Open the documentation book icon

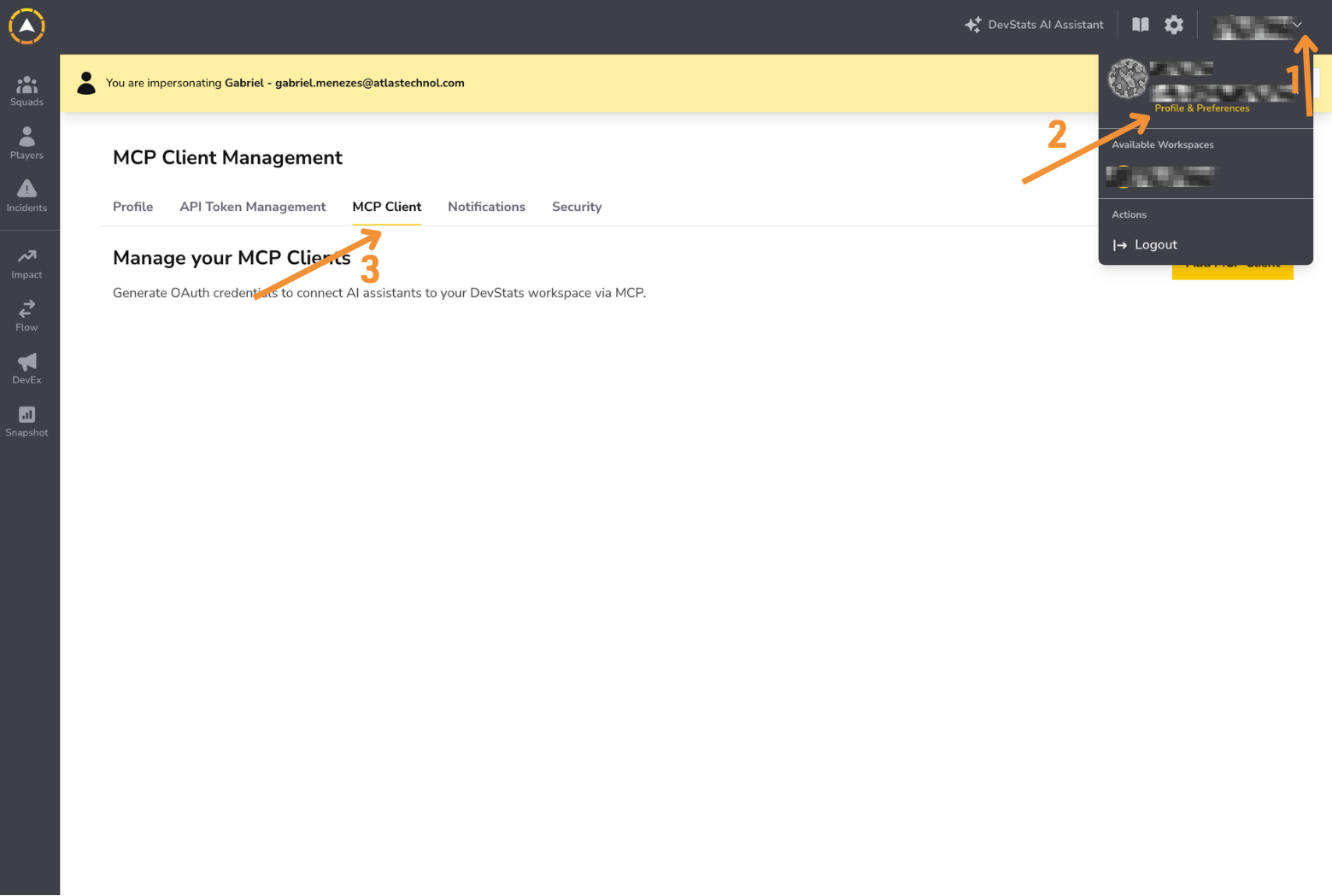pos(1141,25)
